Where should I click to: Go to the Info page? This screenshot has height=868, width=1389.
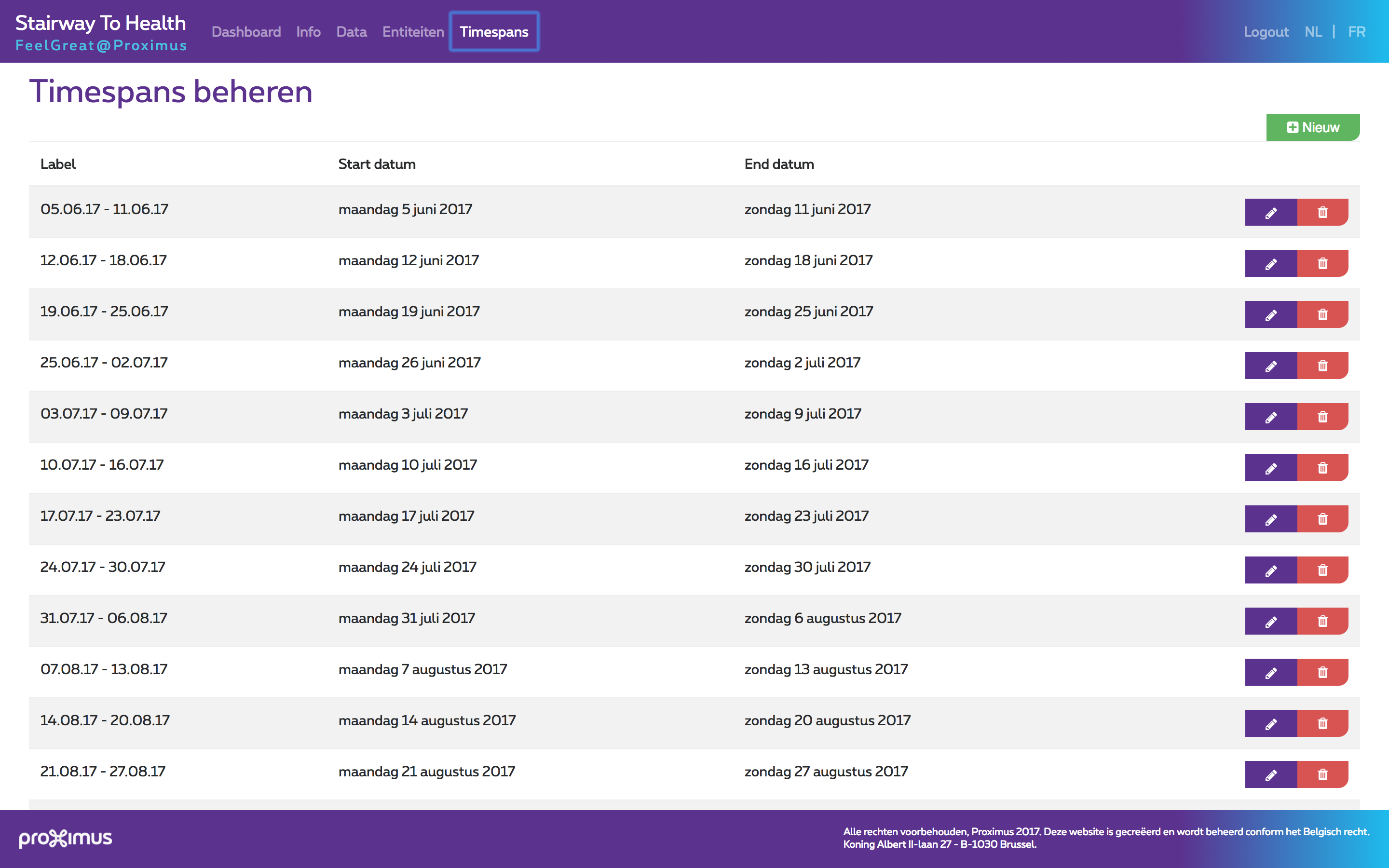pyautogui.click(x=308, y=31)
